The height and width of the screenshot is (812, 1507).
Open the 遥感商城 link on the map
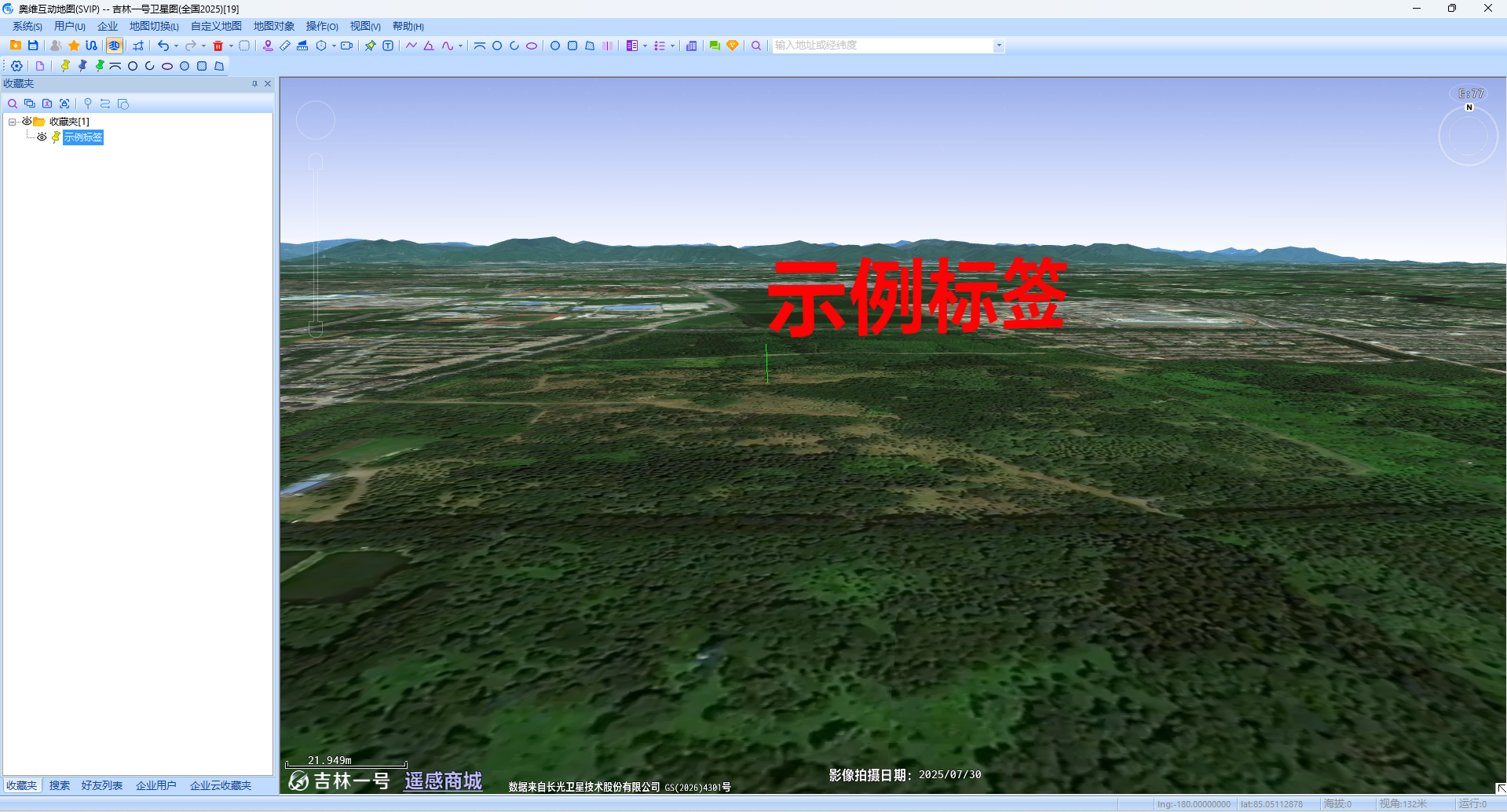click(x=443, y=781)
